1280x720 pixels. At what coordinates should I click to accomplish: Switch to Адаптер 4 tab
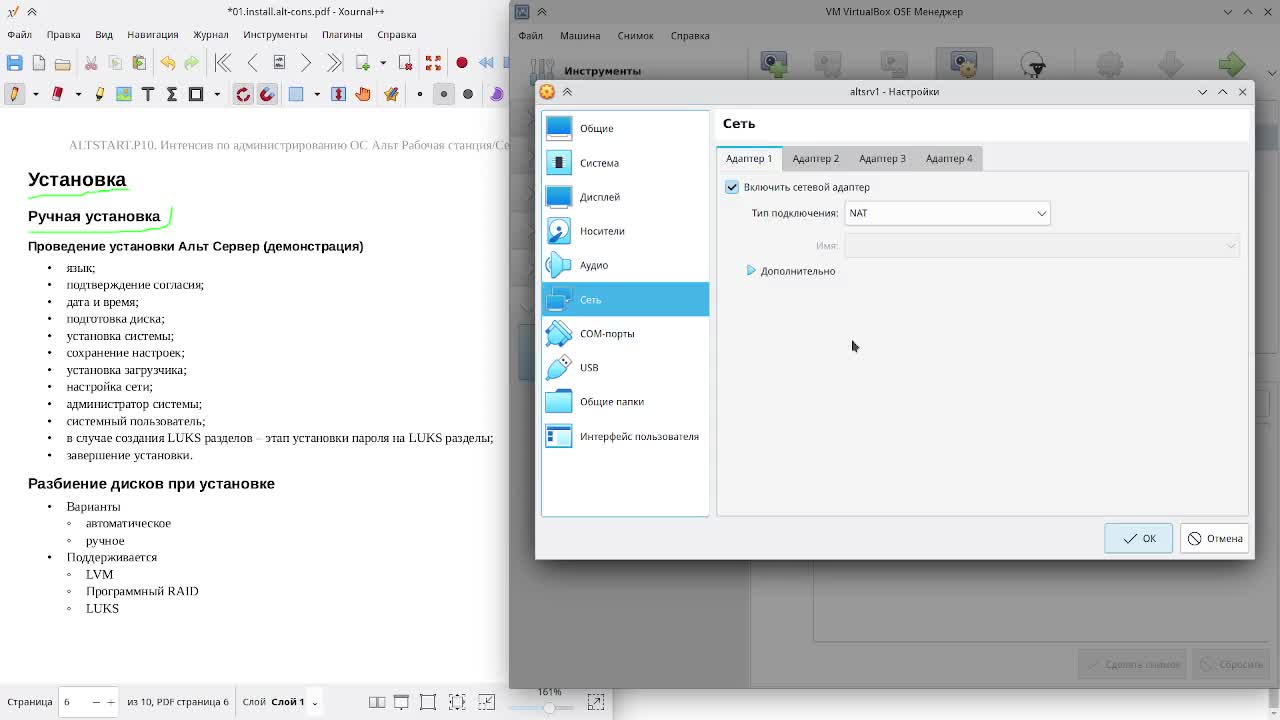949,158
